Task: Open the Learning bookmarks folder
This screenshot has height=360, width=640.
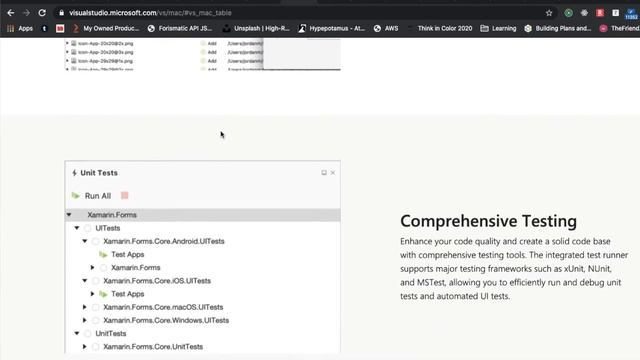Action: click(x=498, y=29)
